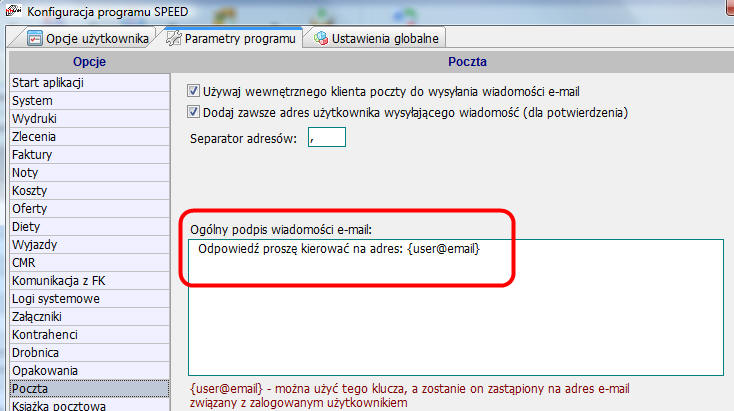
Task: Open the Ustawienia globalne tab
Action: 377,38
